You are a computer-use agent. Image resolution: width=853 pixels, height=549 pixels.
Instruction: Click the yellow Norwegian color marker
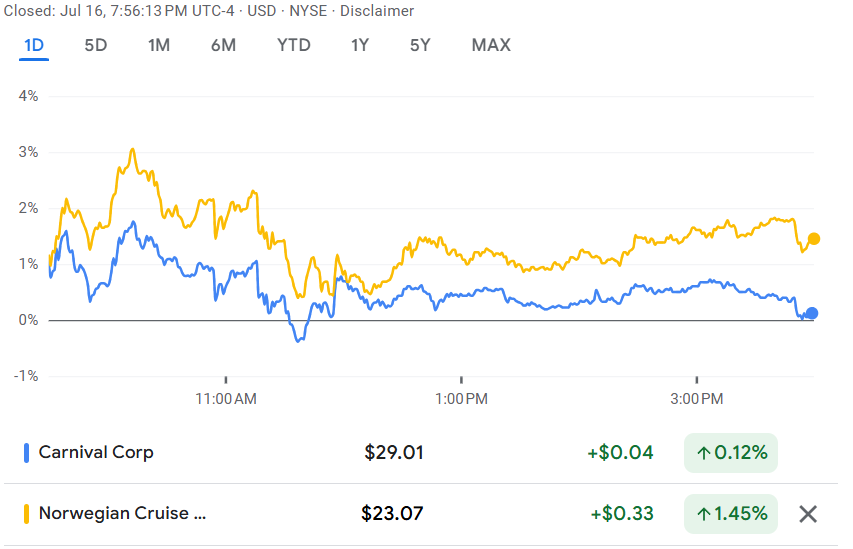click(26, 514)
